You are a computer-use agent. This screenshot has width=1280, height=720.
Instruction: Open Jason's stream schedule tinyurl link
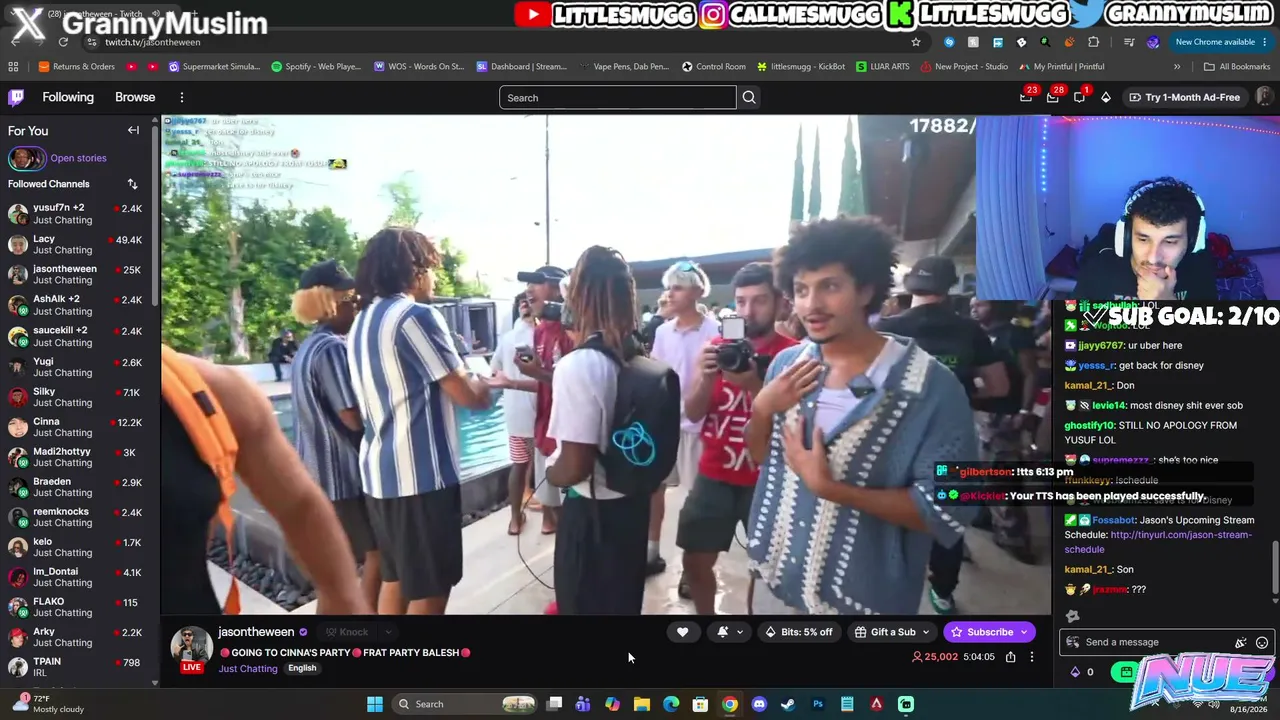[x=1158, y=542]
